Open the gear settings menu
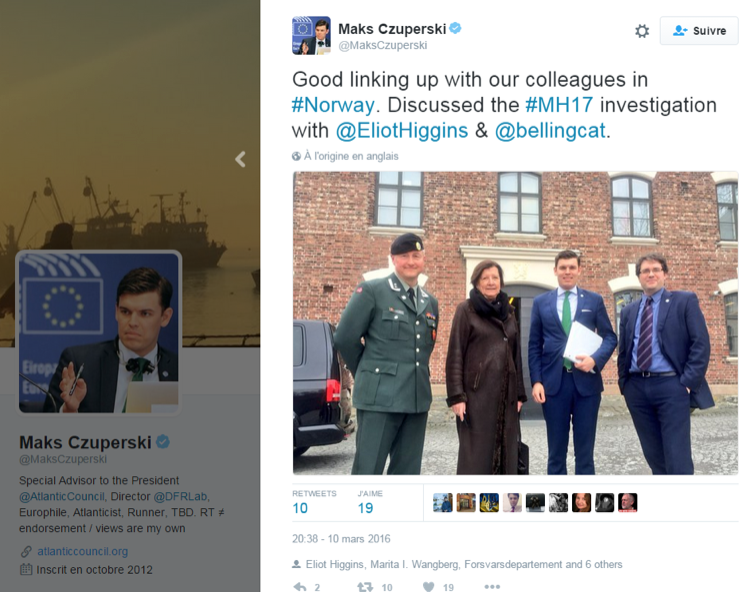The width and height of the screenshot is (742, 592). (642, 31)
